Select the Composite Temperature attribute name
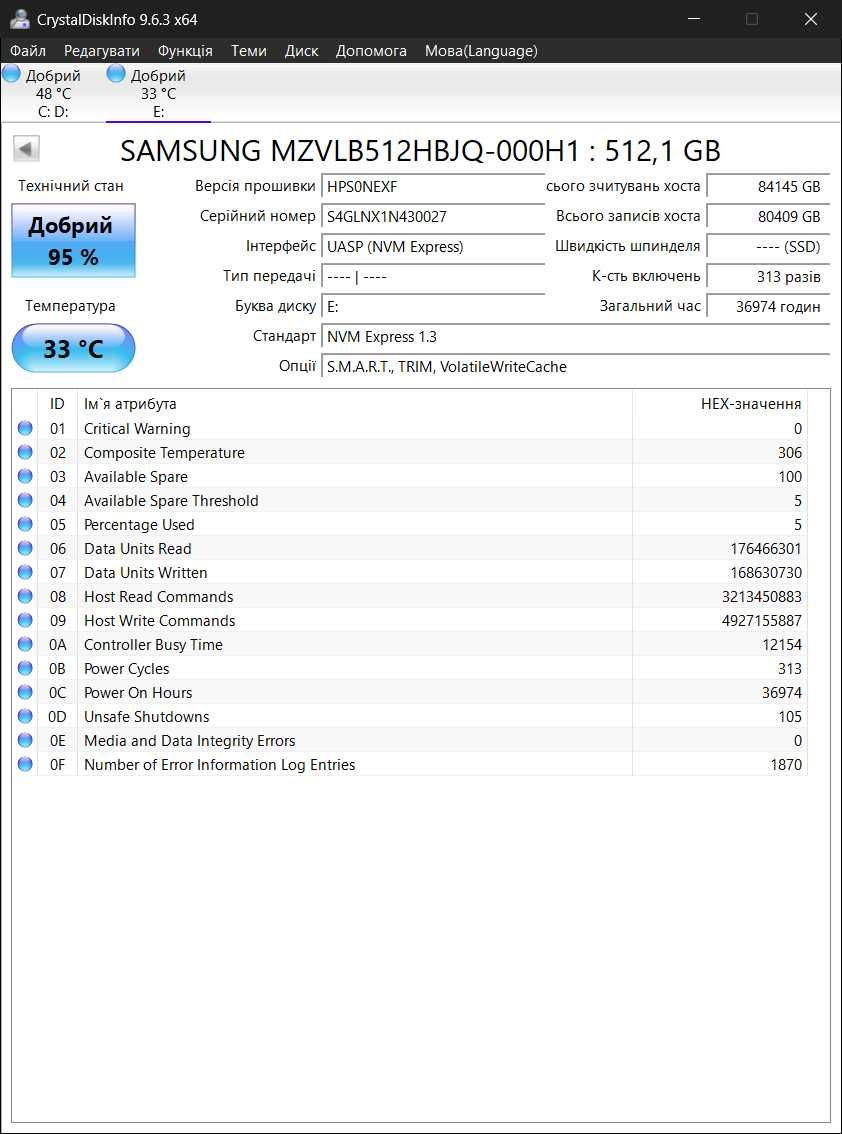Viewport: 842px width, 1134px height. point(164,453)
